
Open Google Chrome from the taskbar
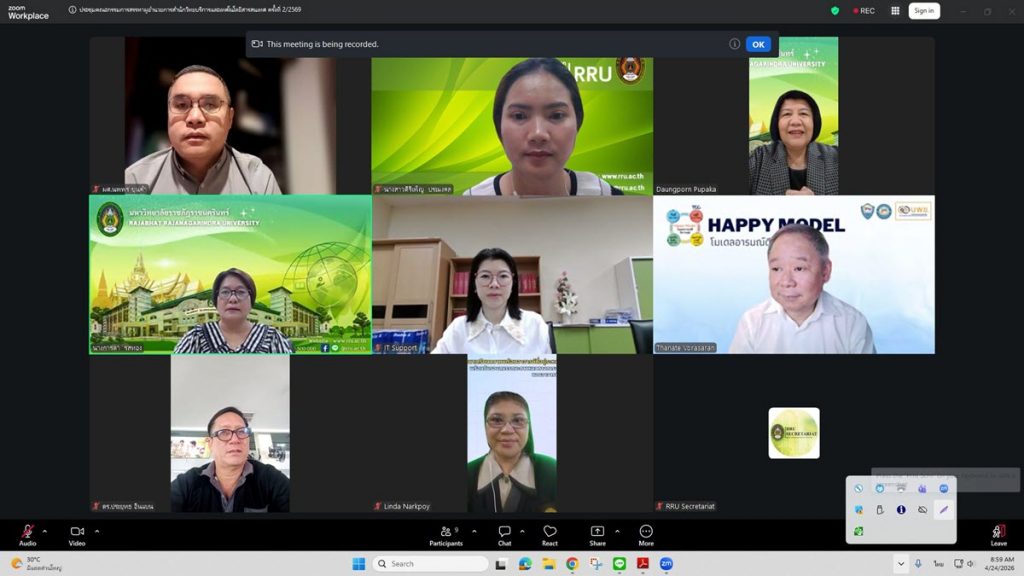[572, 564]
